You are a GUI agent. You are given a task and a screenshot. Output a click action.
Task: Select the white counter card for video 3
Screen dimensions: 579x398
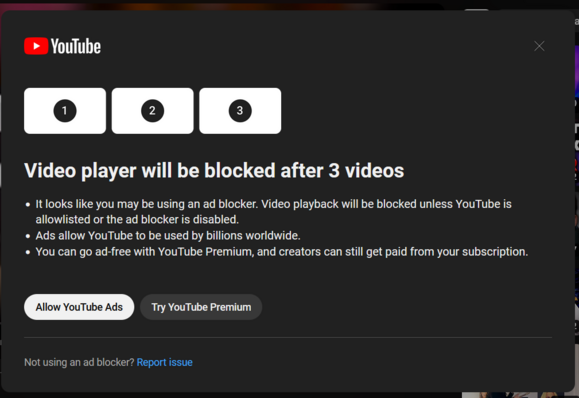(240, 111)
